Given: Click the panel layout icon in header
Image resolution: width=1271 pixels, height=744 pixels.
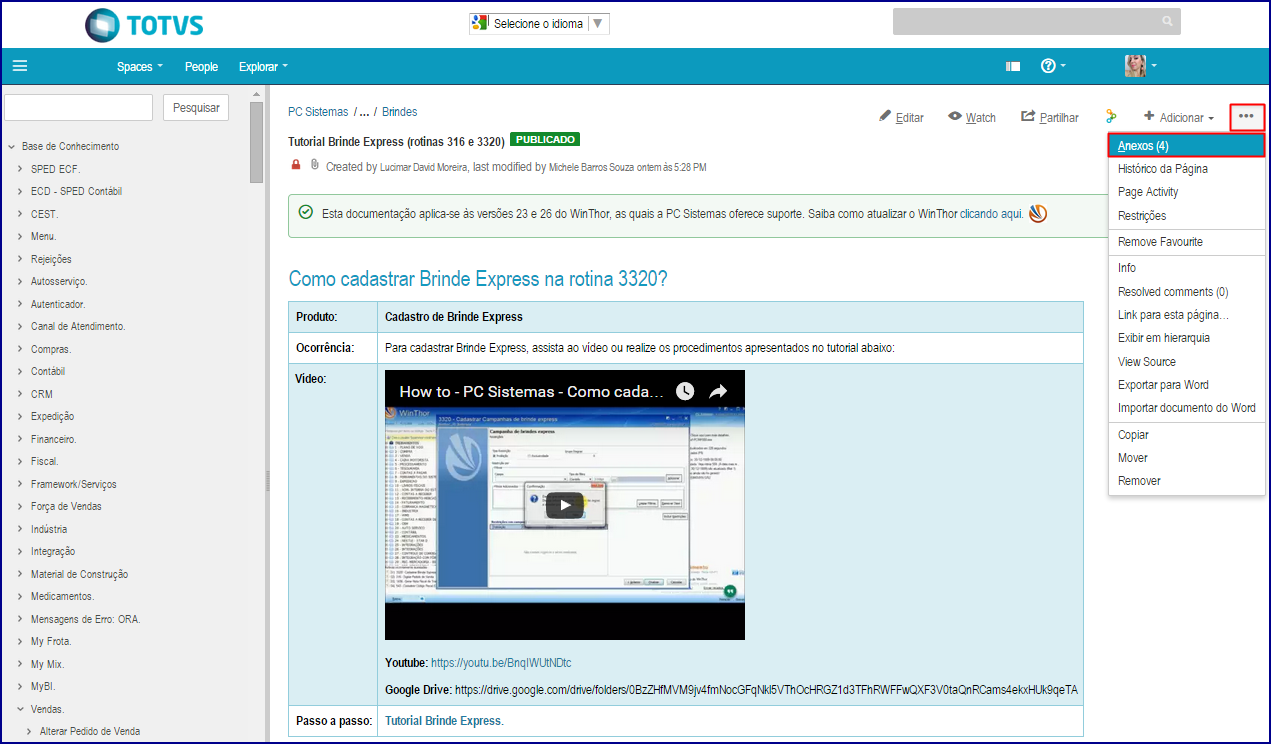Looking at the screenshot, I should click(1013, 67).
